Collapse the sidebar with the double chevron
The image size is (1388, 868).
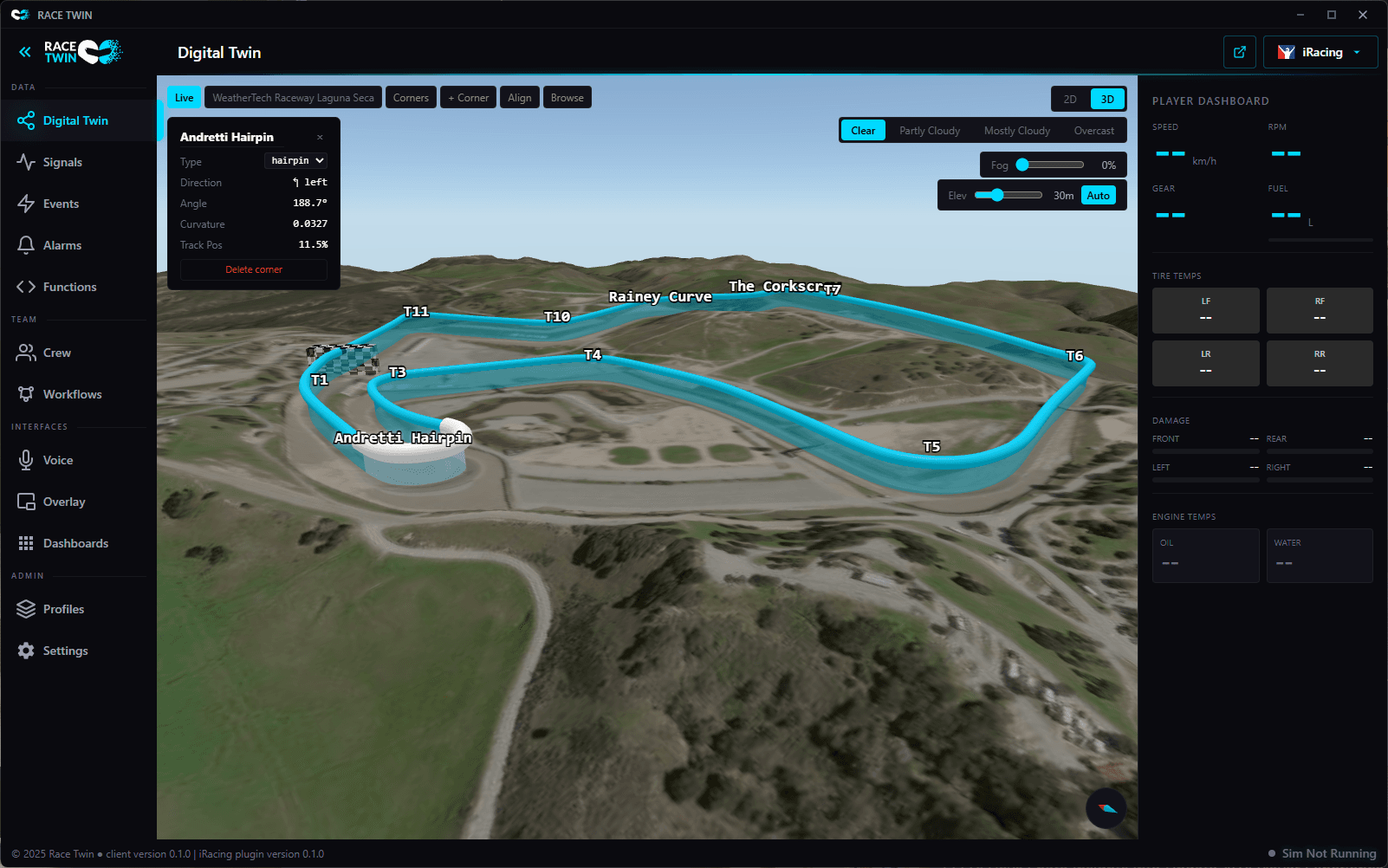[x=25, y=52]
